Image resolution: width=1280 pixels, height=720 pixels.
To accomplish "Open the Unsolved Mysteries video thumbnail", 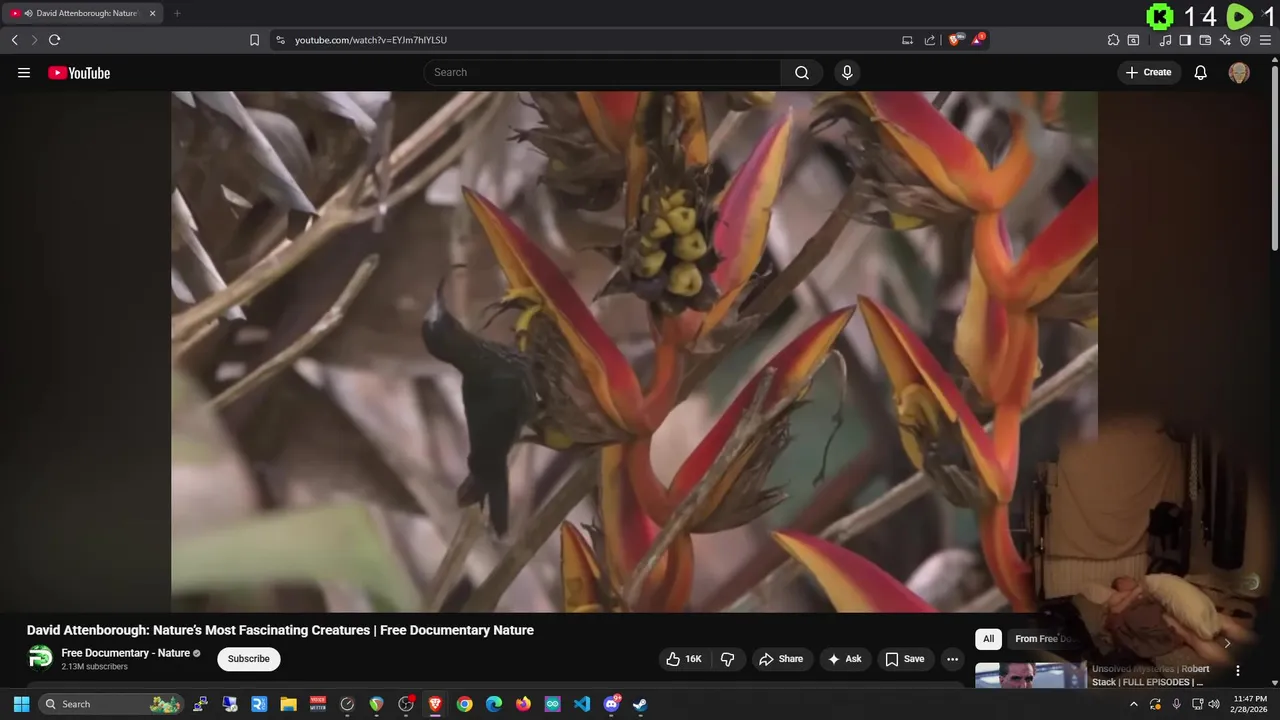I will pyautogui.click(x=1031, y=676).
